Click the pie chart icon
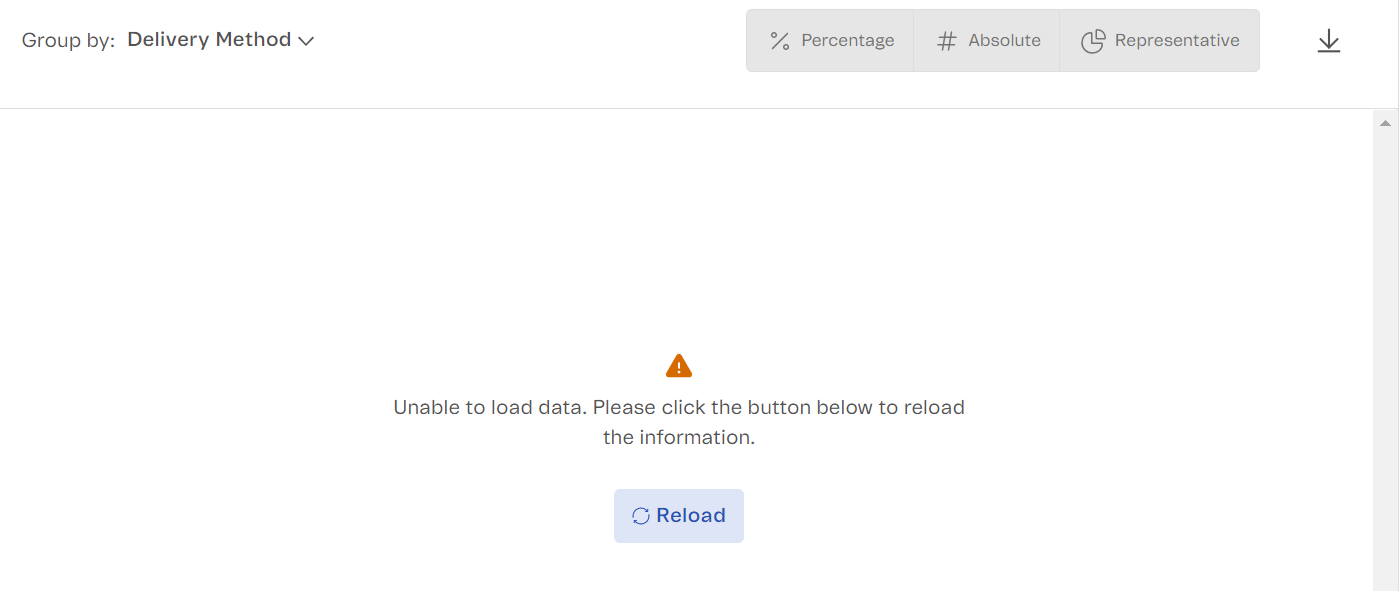 pos(1093,41)
